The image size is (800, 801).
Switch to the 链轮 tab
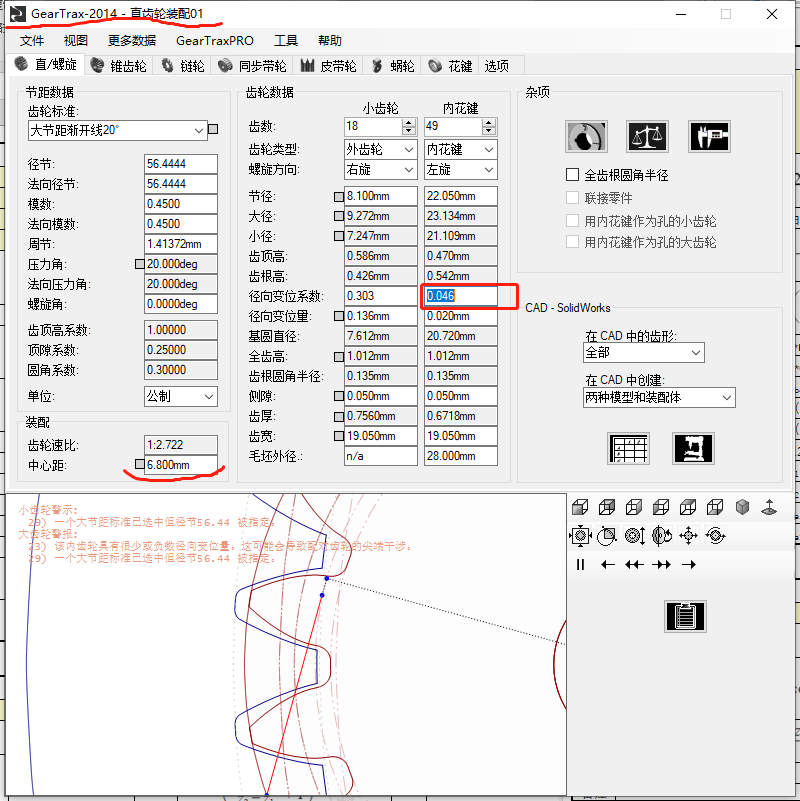[x=183, y=66]
